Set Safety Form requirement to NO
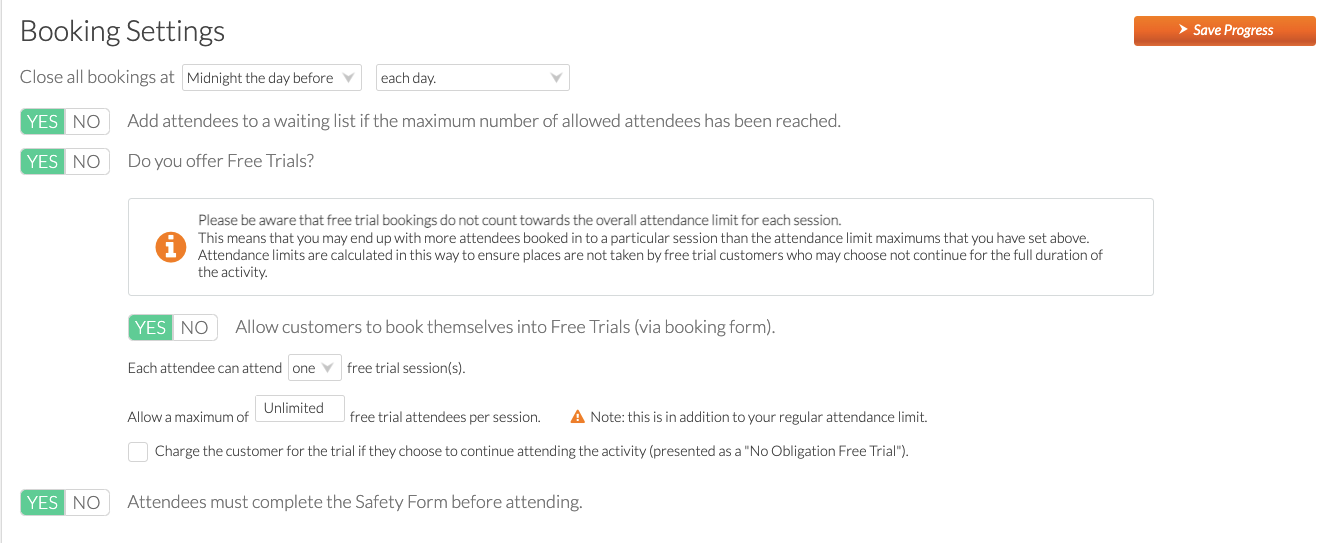This screenshot has height=543, width=1332. (87, 502)
